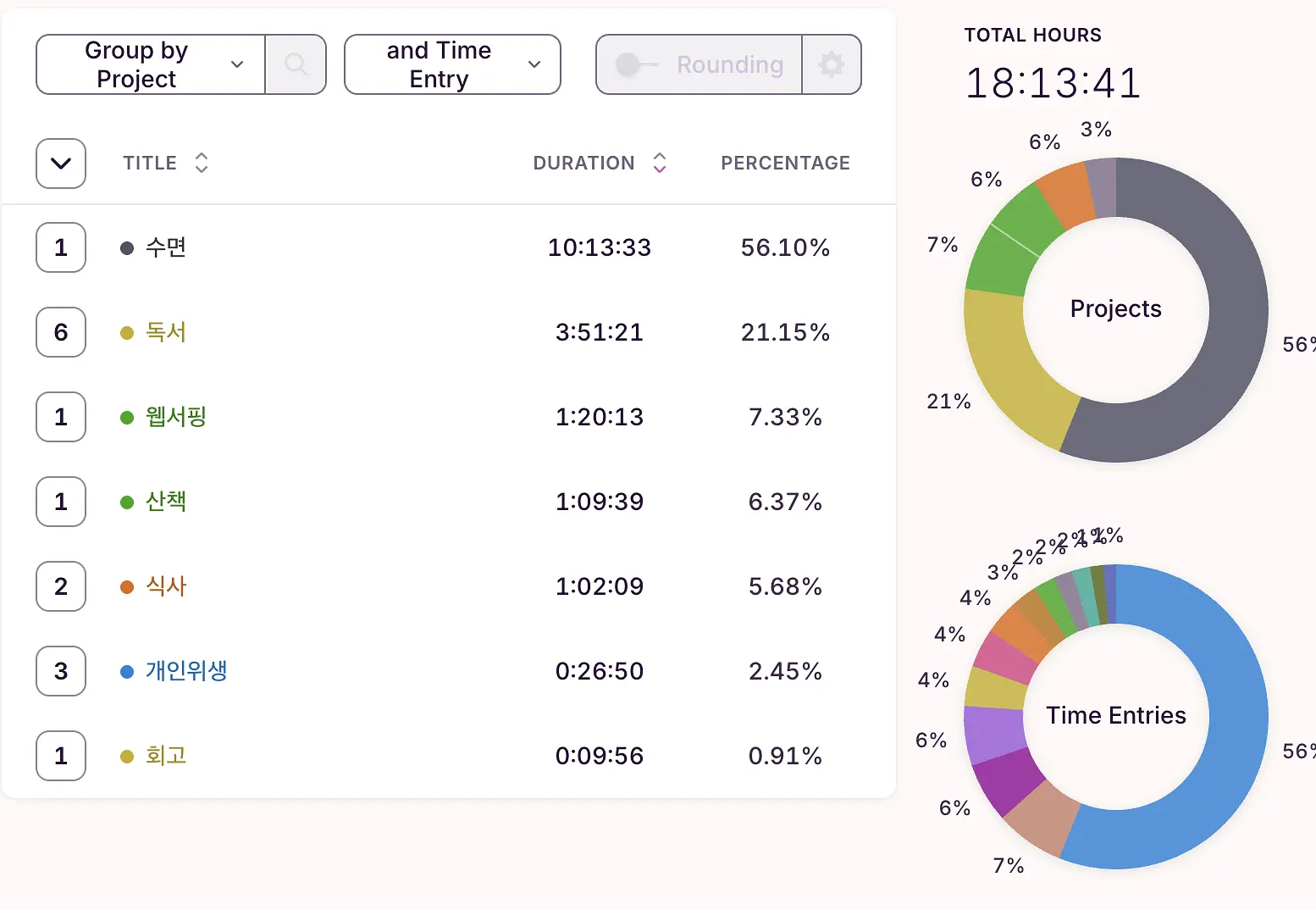Click the Percentage column header
This screenshot has width=1316, height=910.
coord(785,163)
